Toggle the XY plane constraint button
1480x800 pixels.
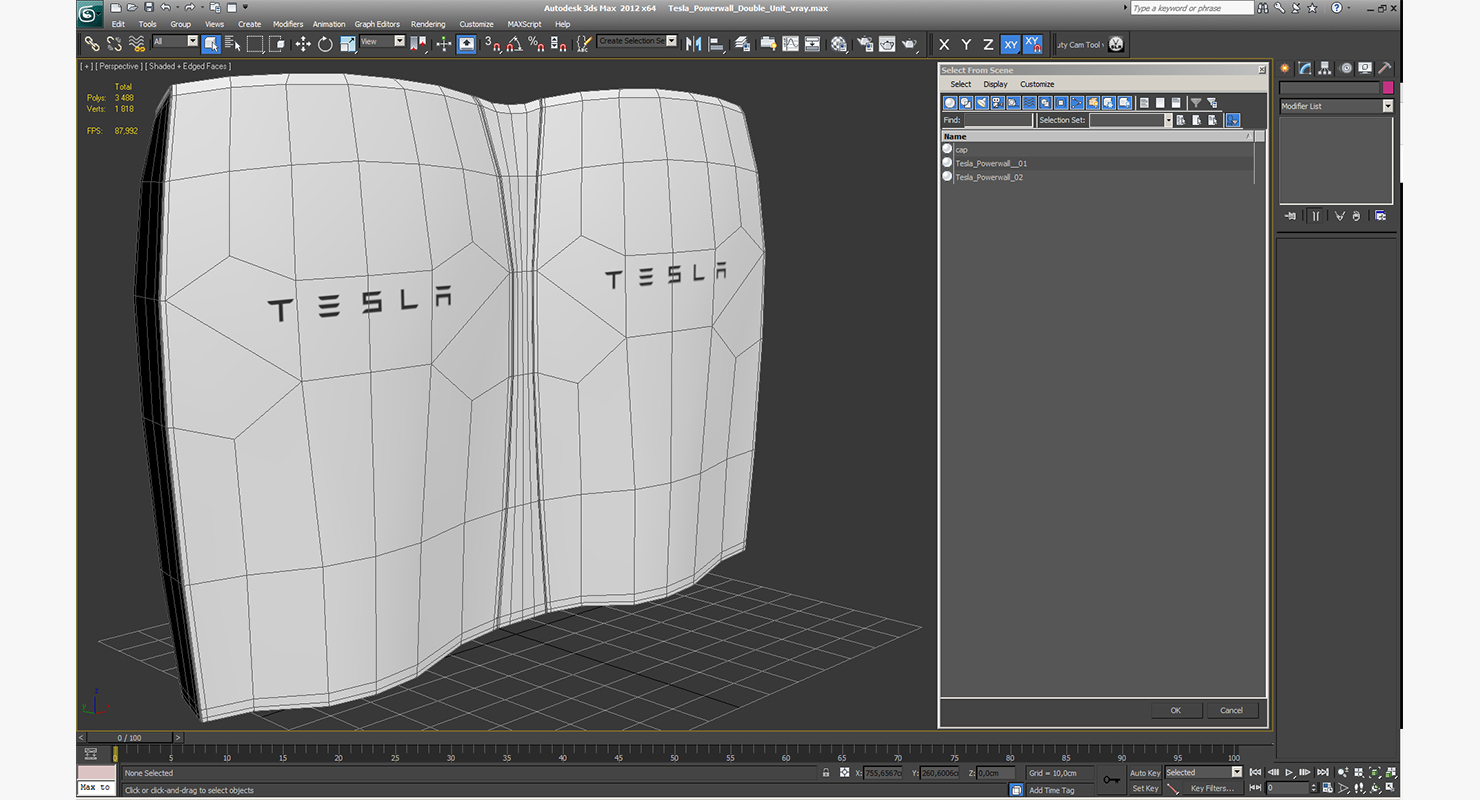tap(1010, 44)
